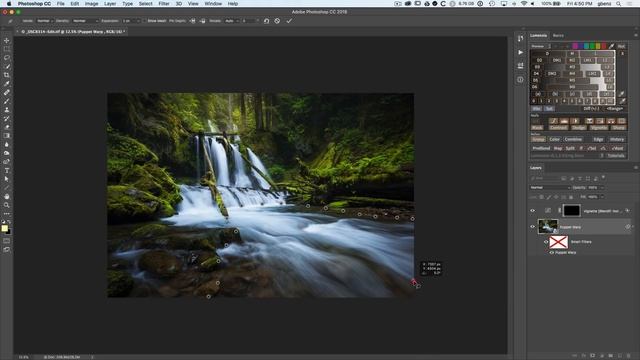Select the Path Selection tool
This screenshot has width=640, height=360.
coord(7,179)
